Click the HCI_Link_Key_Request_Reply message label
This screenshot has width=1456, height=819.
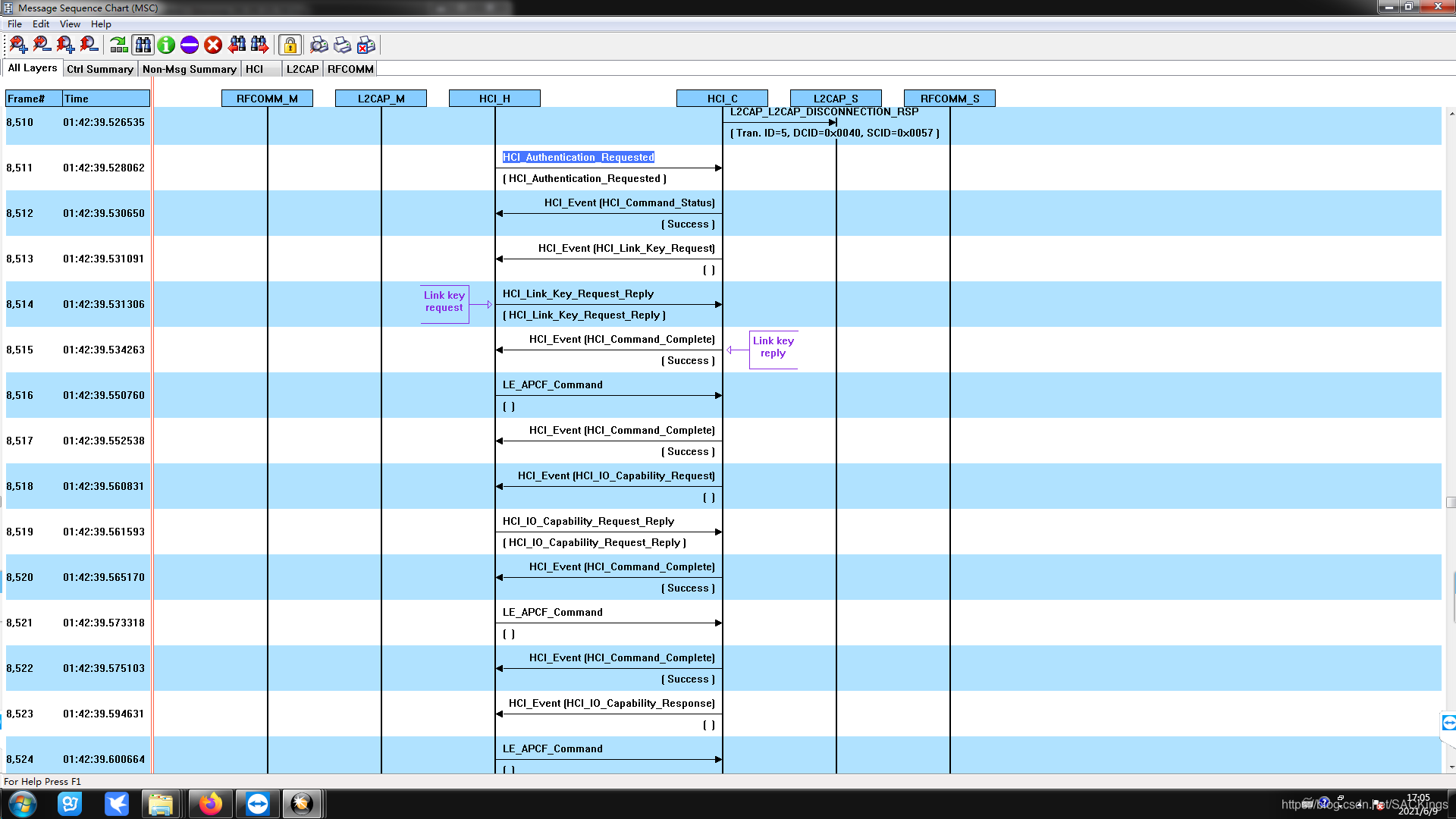click(x=578, y=293)
